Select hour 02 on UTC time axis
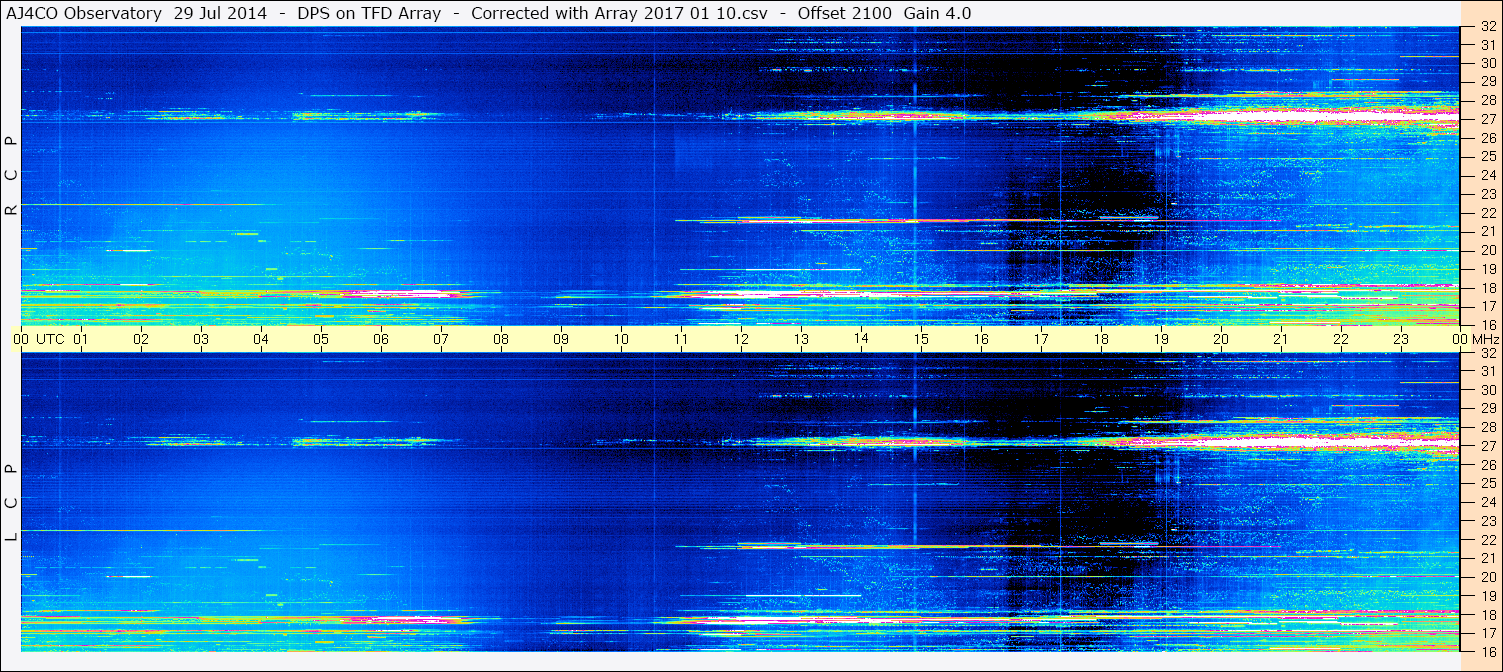1503x672 pixels. (x=141, y=339)
